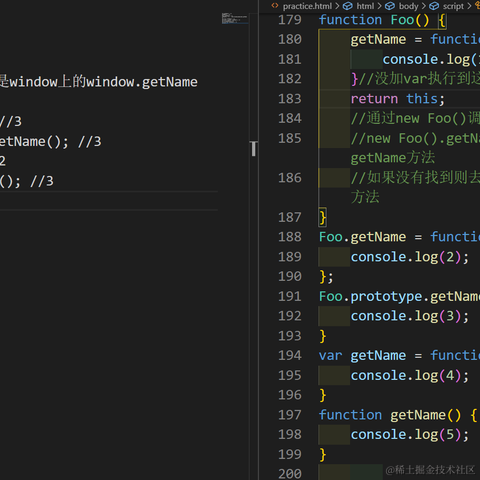Screen dimensions: 480x480
Task: Click the html element symbol icon in breadcrumb
Action: click(x=348, y=6)
